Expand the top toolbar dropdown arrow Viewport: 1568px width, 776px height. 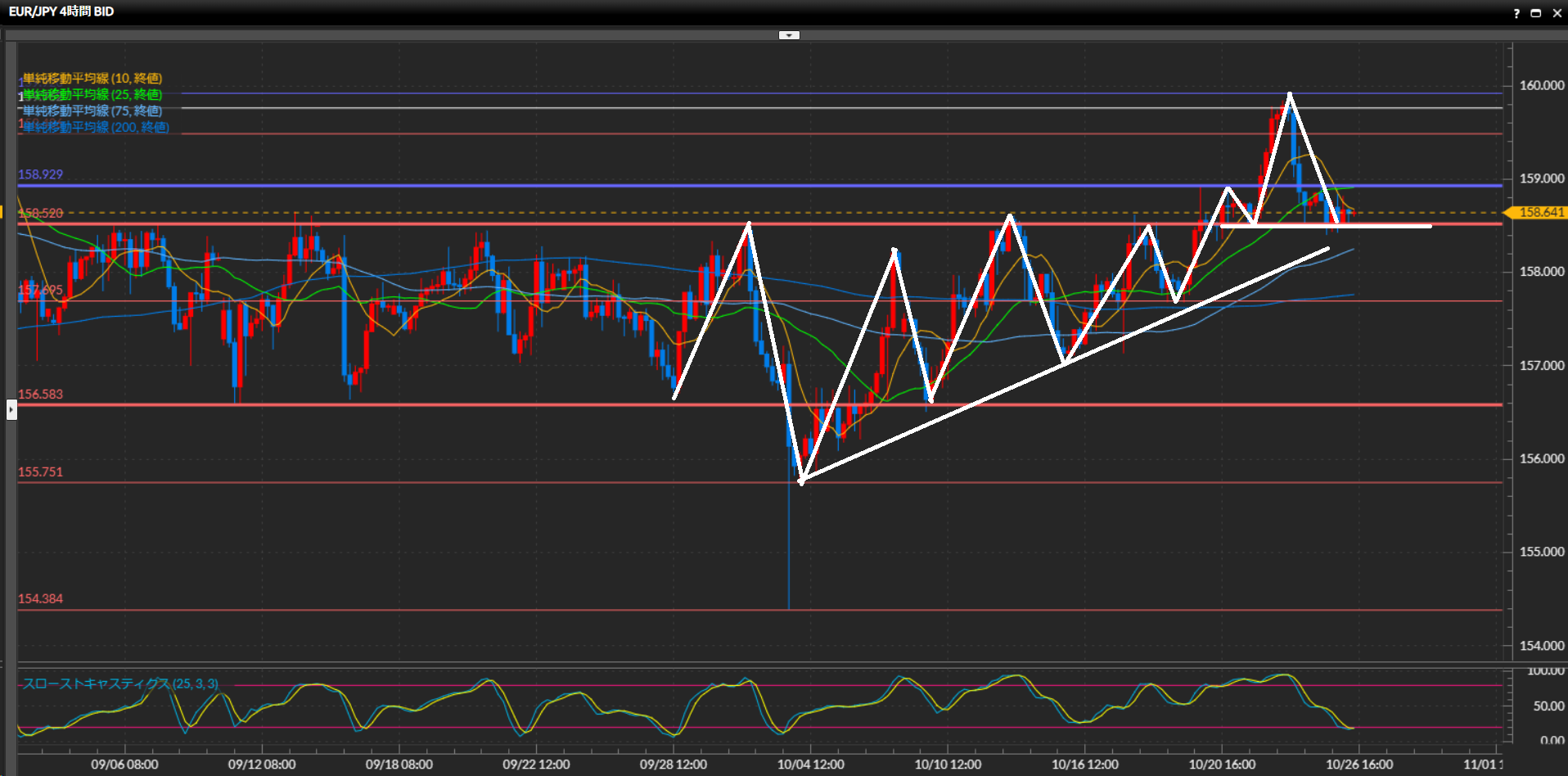coord(789,35)
